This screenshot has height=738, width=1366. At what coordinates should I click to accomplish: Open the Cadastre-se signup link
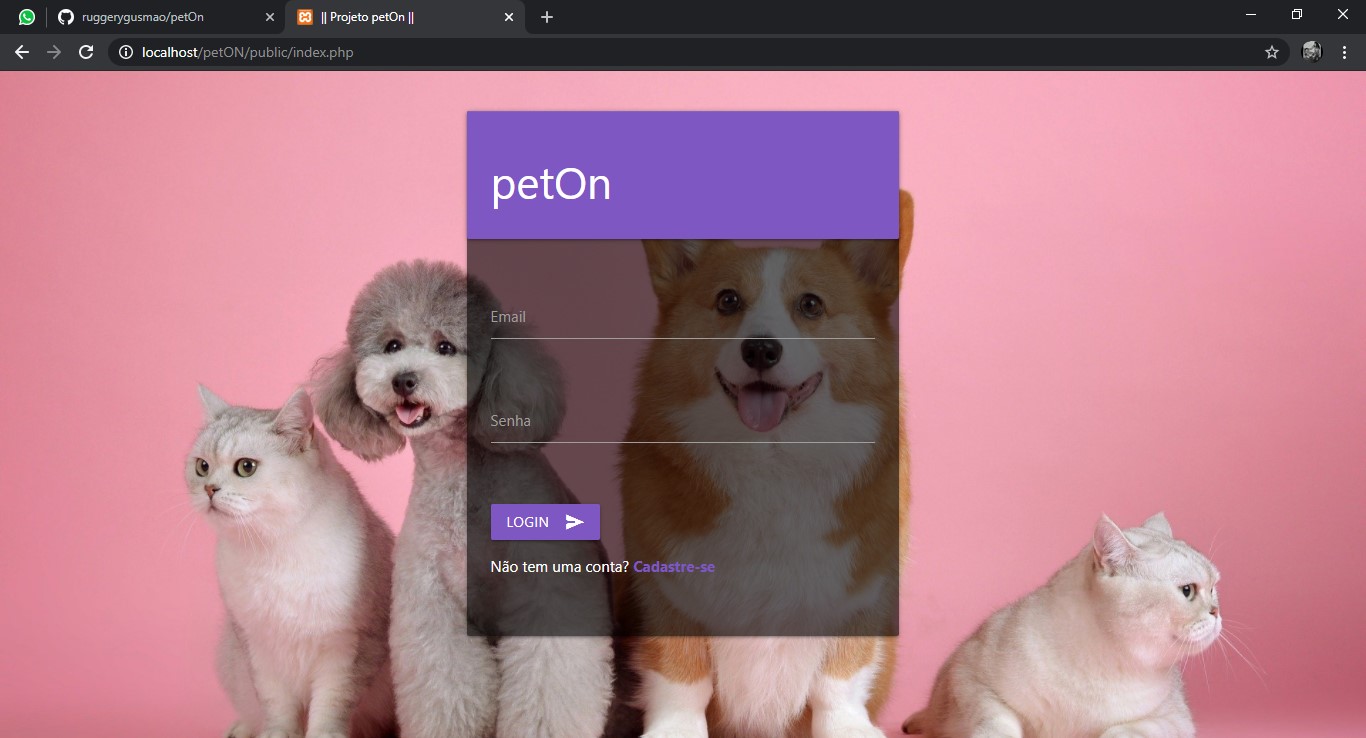tap(674, 567)
